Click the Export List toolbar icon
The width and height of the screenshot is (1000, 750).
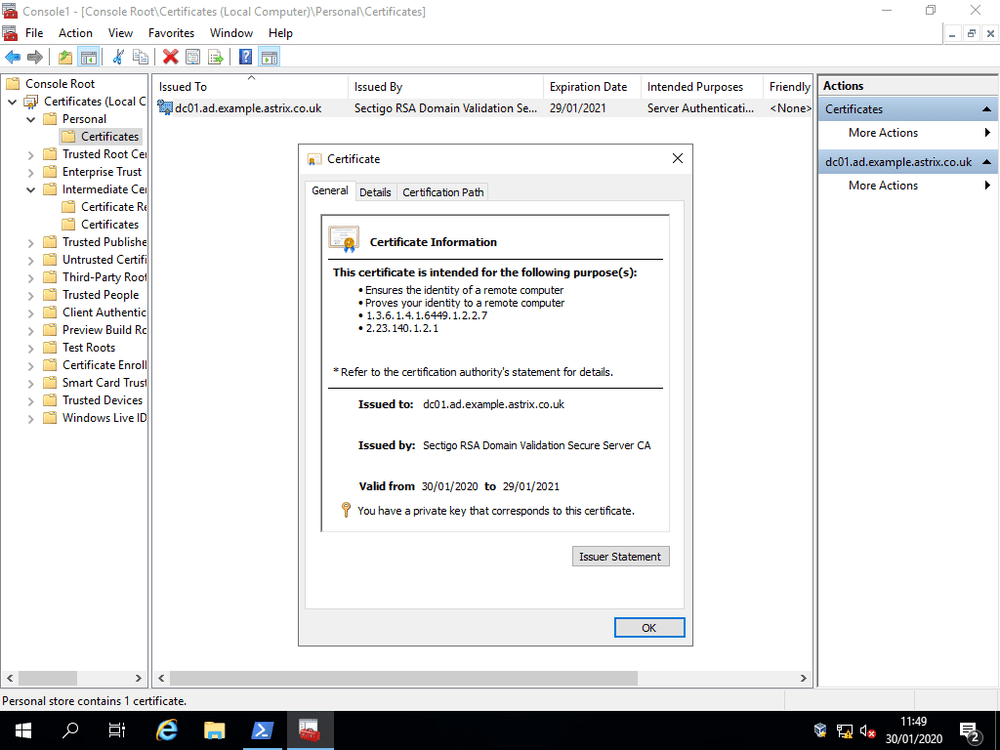(216, 57)
